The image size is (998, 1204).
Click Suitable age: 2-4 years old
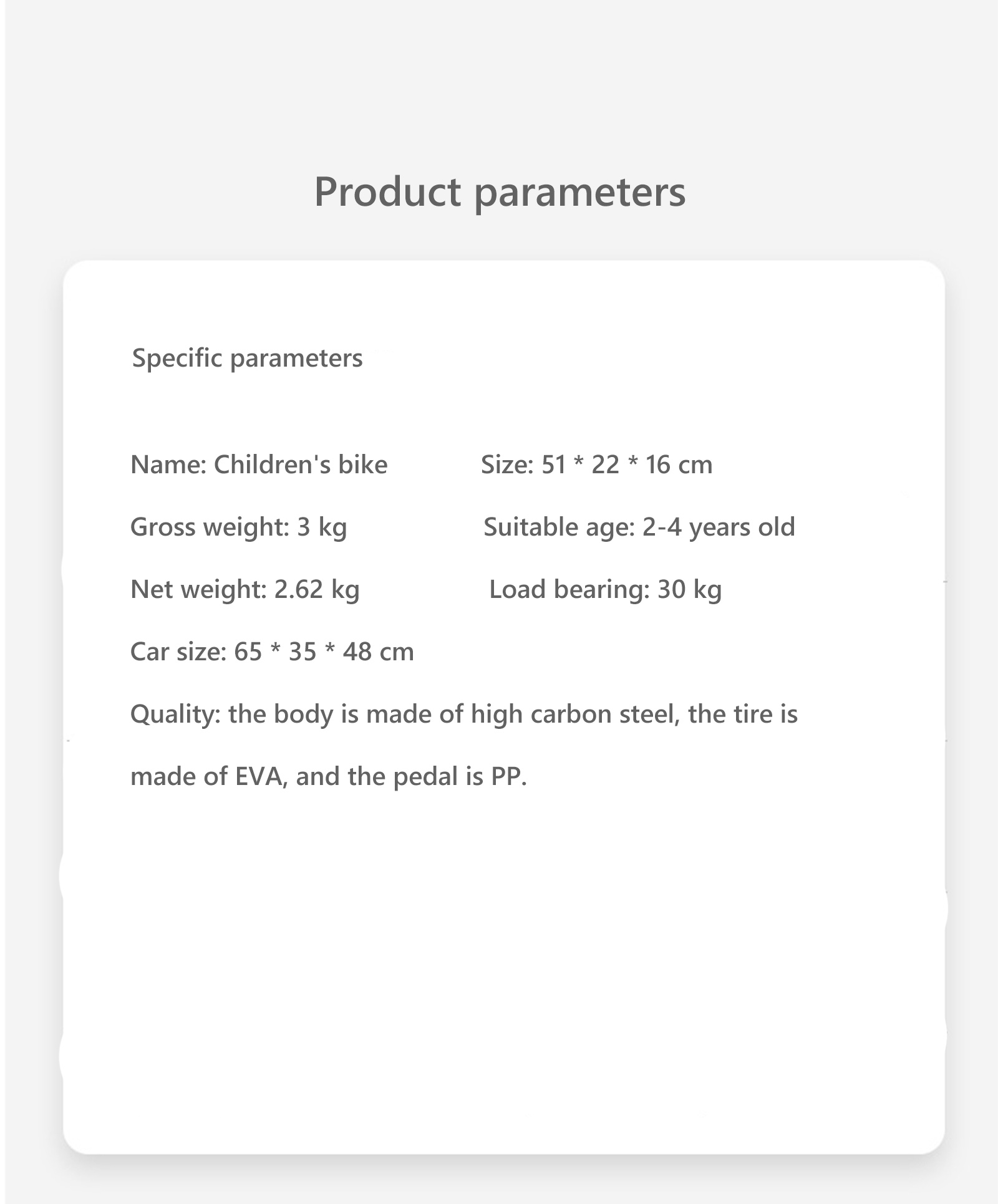639,527
